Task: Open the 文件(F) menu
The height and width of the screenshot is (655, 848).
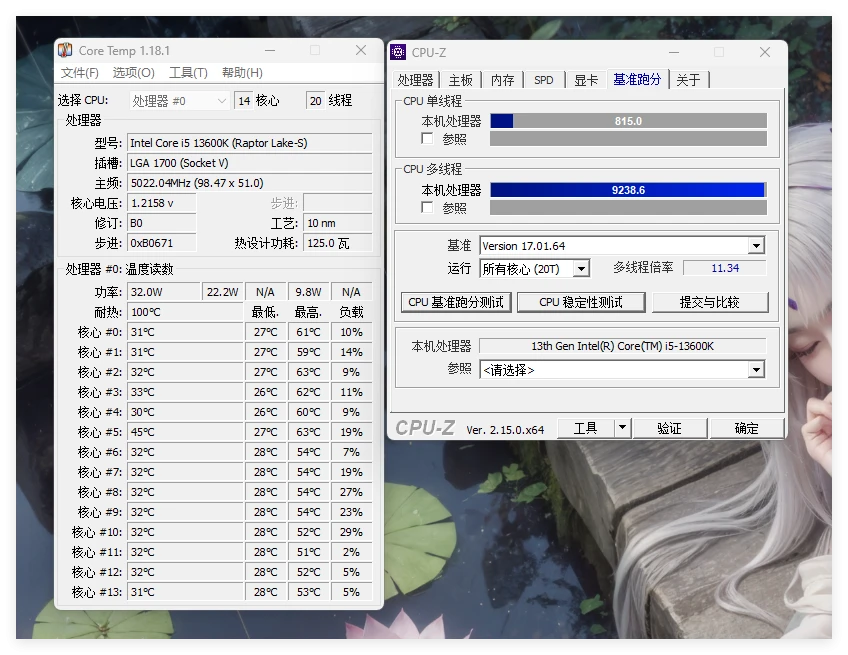Action: pos(80,73)
